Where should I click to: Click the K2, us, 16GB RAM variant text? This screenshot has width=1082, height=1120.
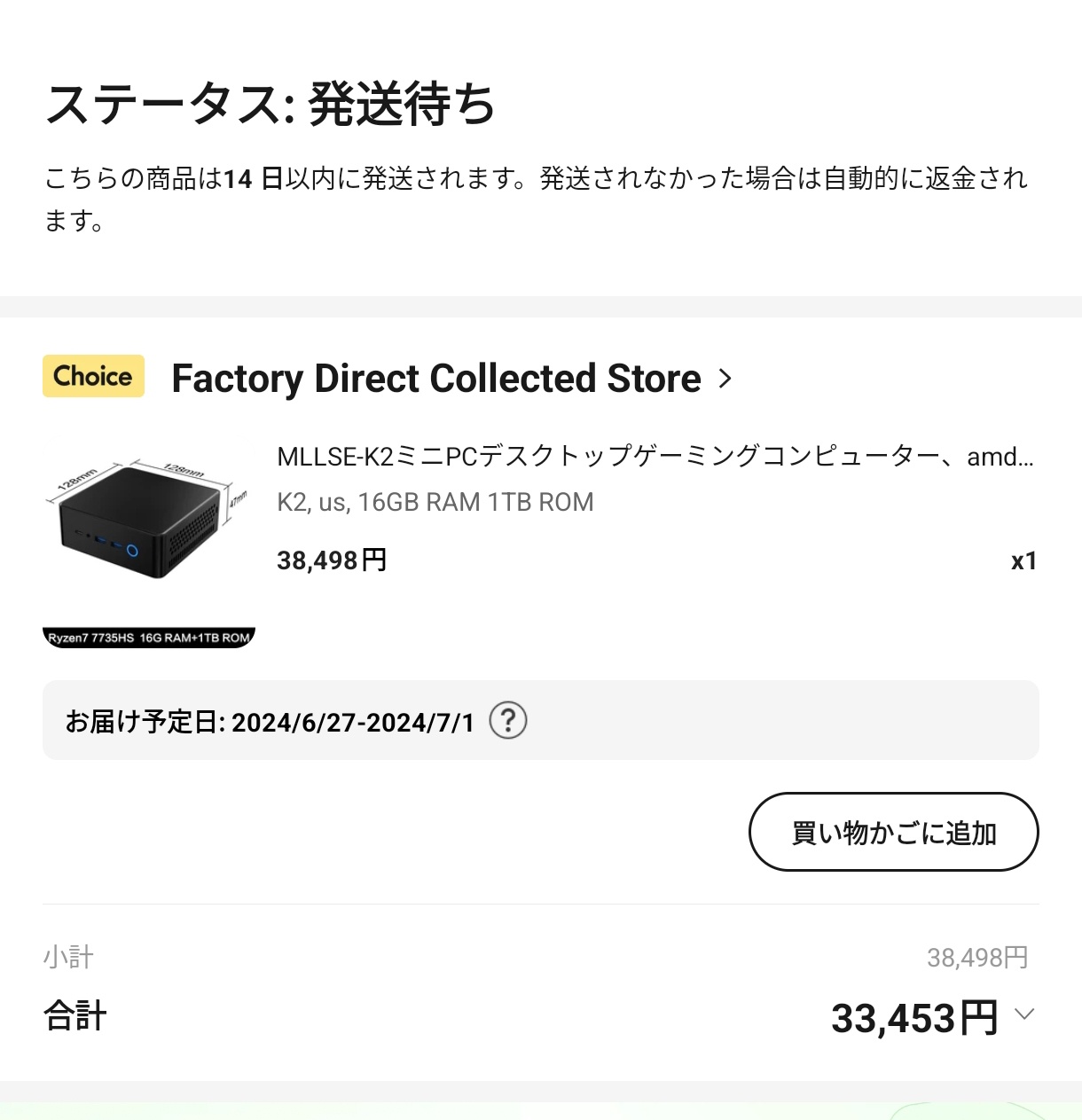[x=435, y=502]
